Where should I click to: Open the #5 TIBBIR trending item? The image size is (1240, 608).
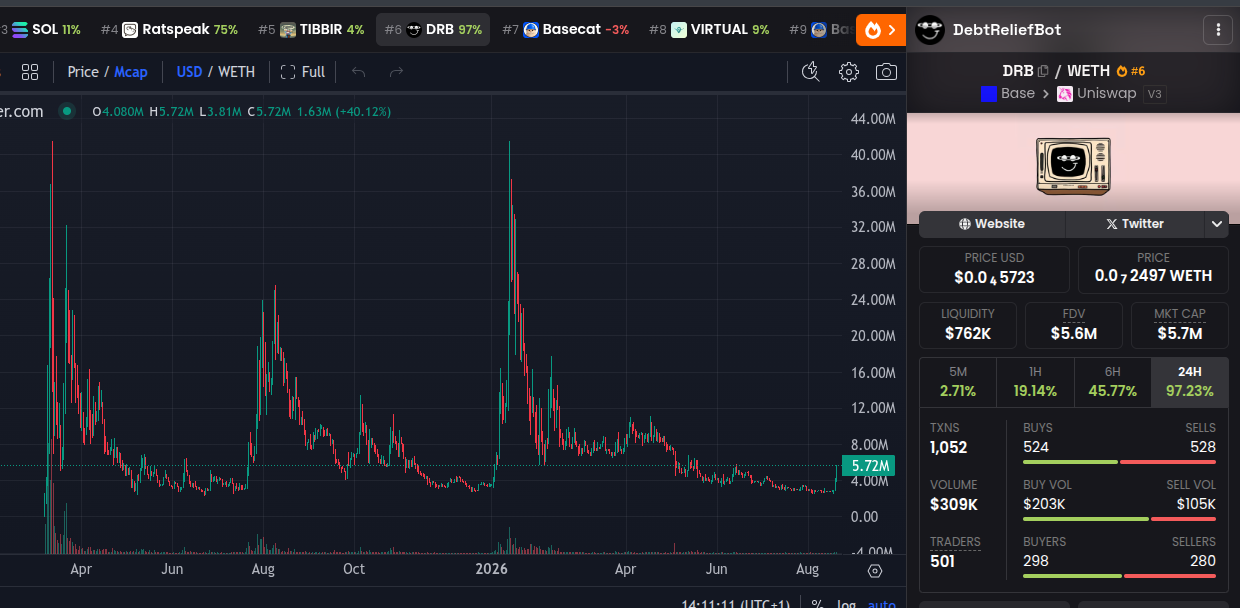pyautogui.click(x=311, y=30)
